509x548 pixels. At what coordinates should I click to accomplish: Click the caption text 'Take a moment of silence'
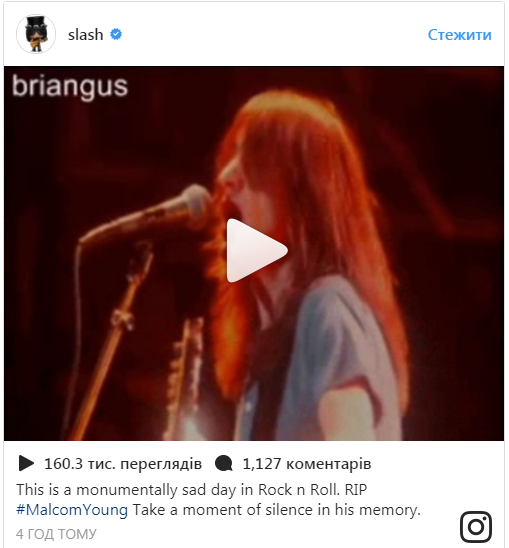click(x=223, y=510)
